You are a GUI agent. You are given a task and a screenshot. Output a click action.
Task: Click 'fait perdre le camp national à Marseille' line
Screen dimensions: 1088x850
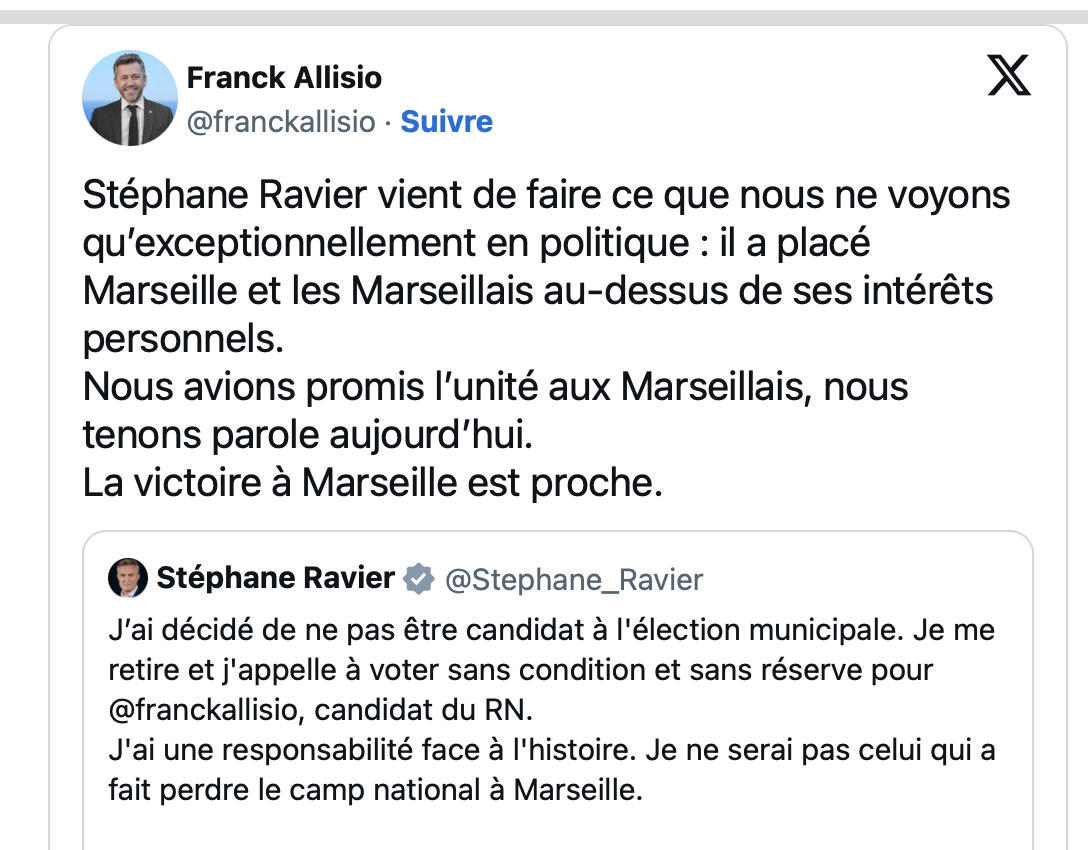[373, 790]
